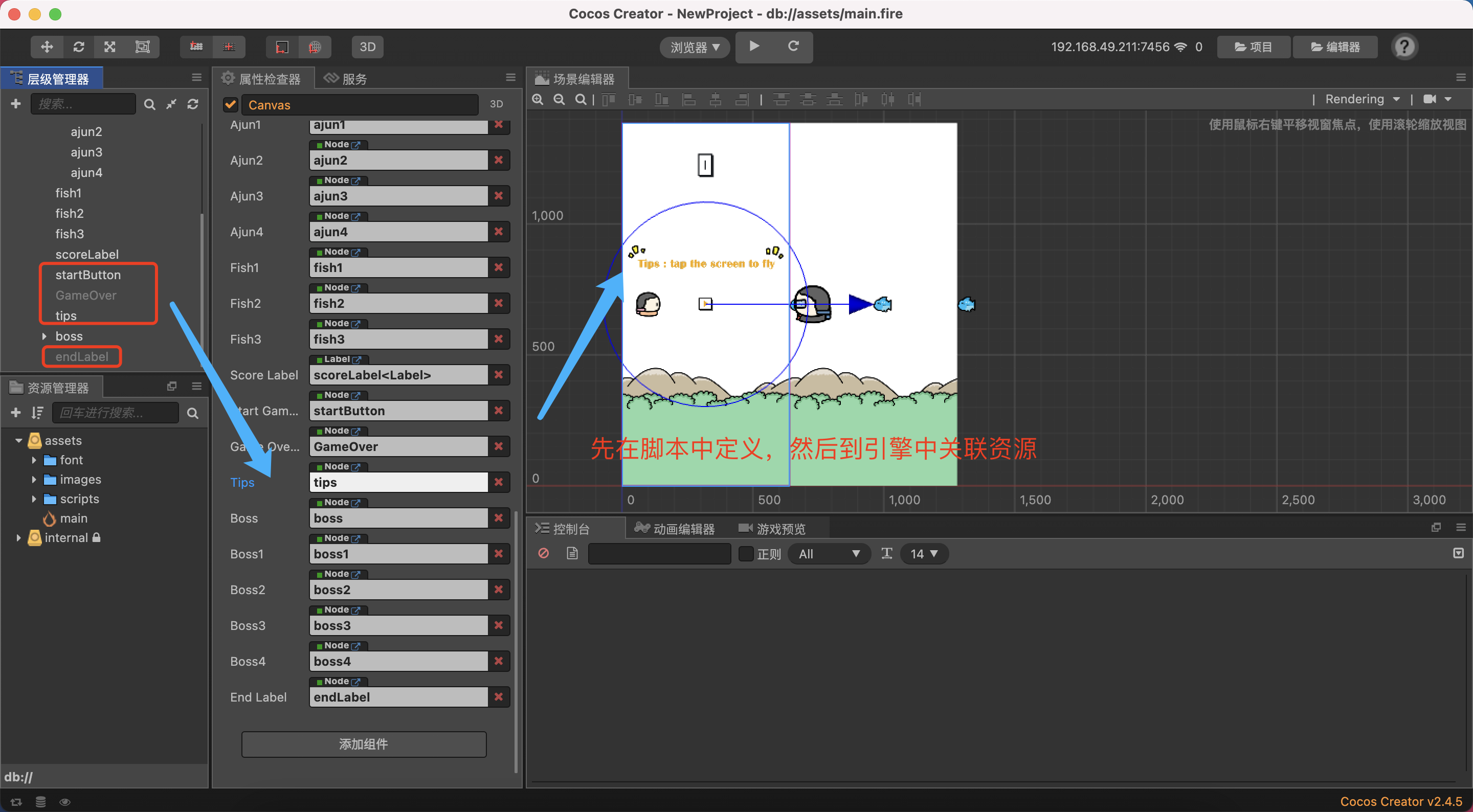The height and width of the screenshot is (812, 1473).
Task: Select the fish2 node in hierarchy
Action: click(x=69, y=213)
